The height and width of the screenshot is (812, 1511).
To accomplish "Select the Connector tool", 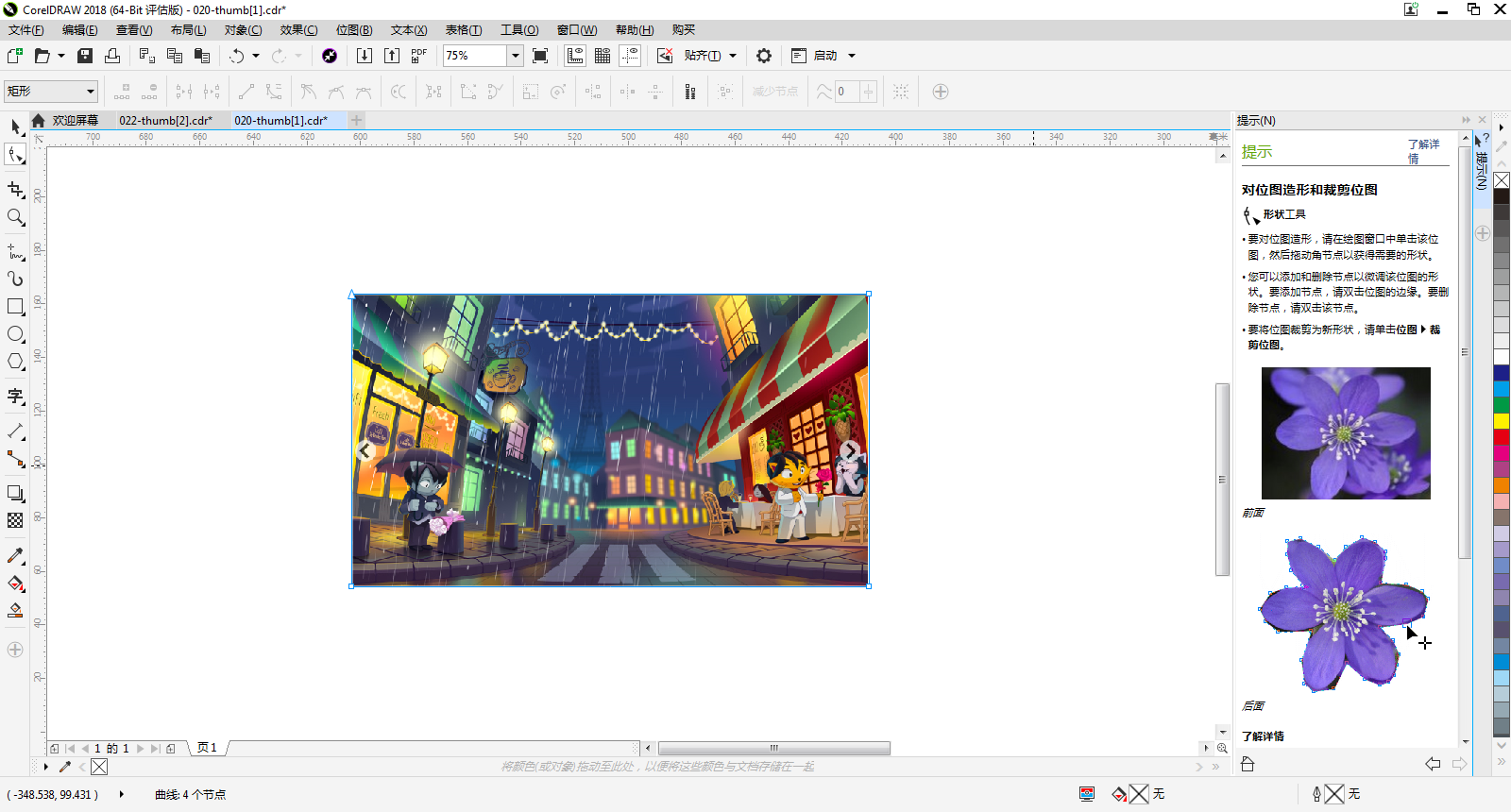I will (x=15, y=459).
